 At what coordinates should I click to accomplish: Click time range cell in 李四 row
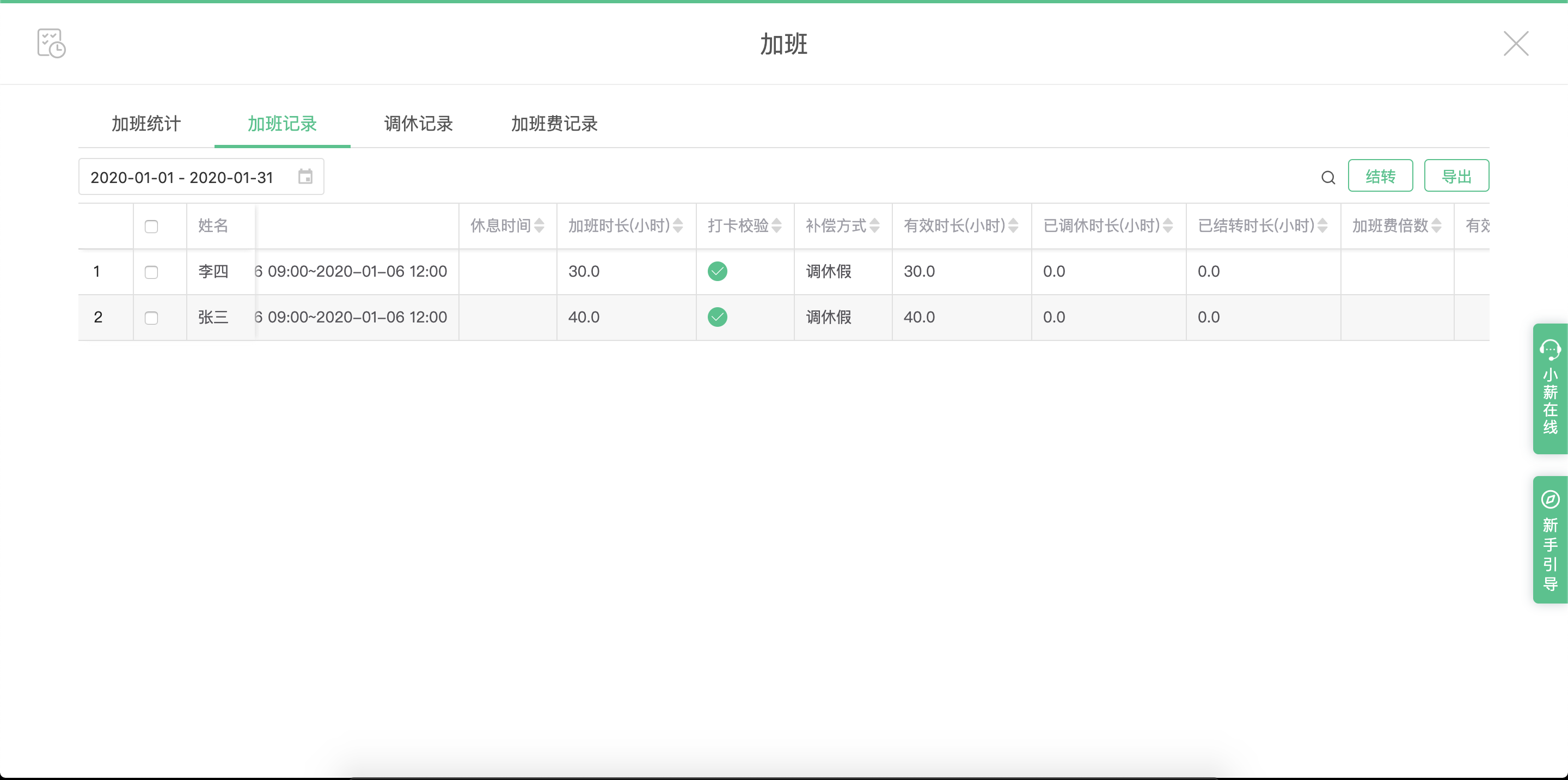click(351, 271)
